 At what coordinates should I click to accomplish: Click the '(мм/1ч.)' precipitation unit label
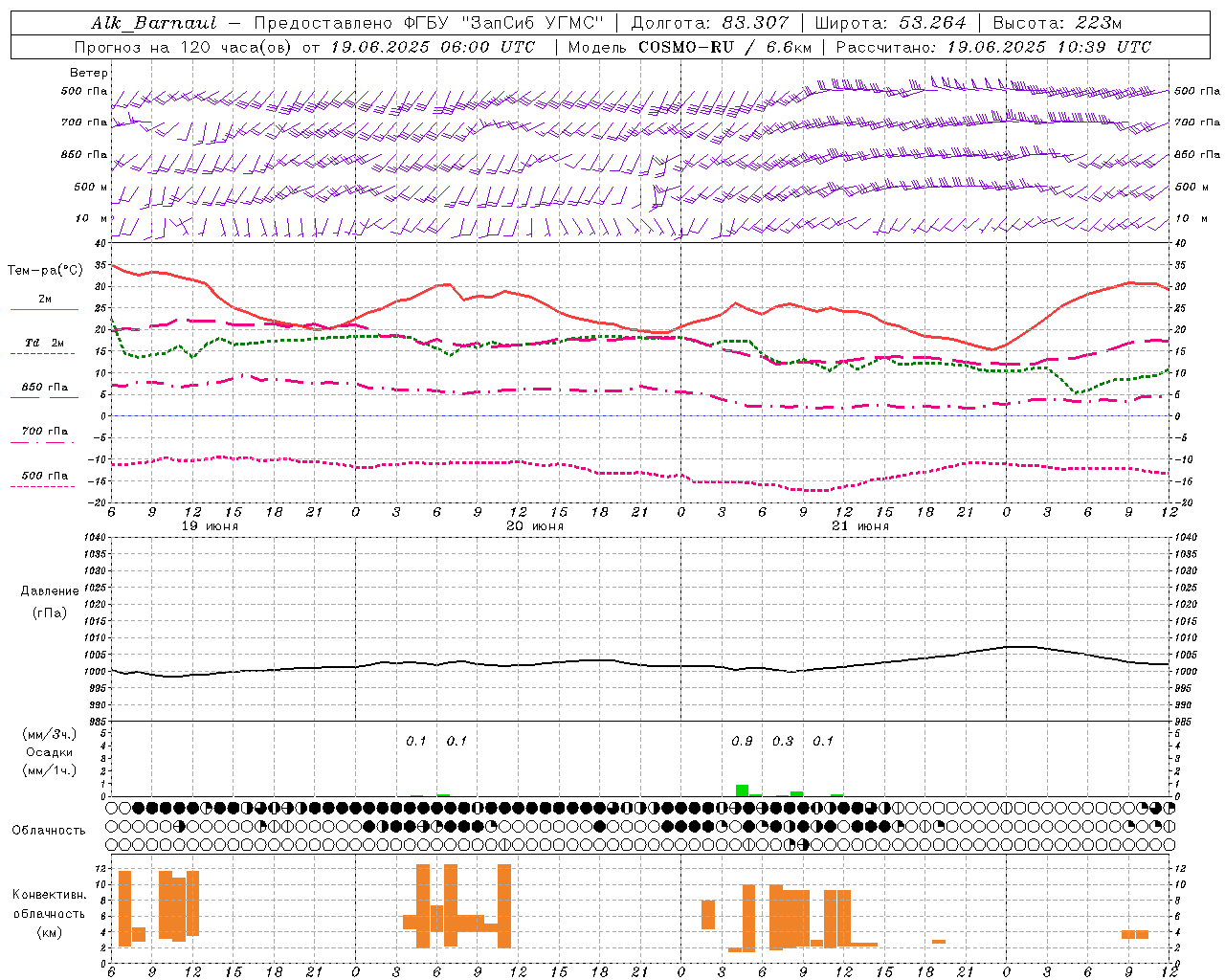click(50, 770)
